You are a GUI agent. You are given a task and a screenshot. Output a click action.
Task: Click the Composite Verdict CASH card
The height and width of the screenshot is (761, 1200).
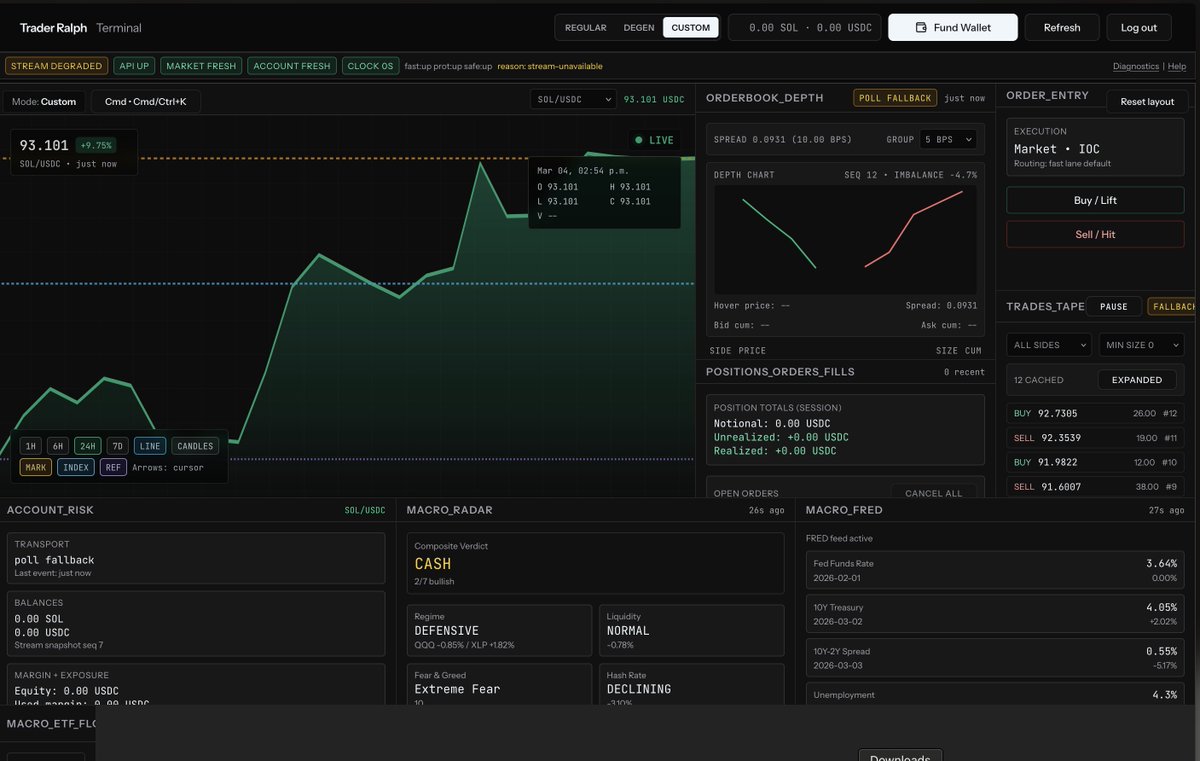[x=596, y=563]
